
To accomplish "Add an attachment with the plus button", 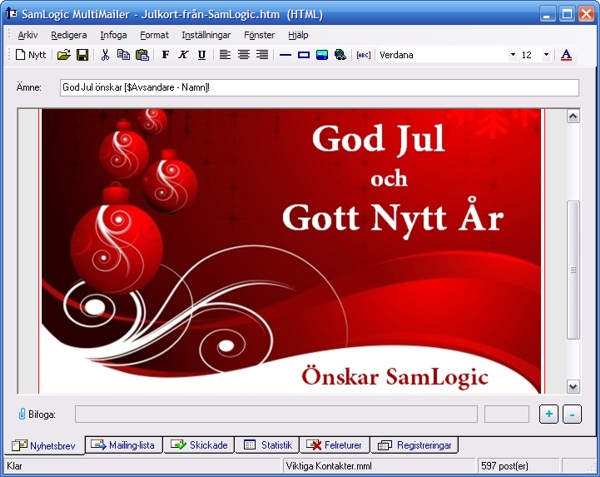I will [x=549, y=414].
